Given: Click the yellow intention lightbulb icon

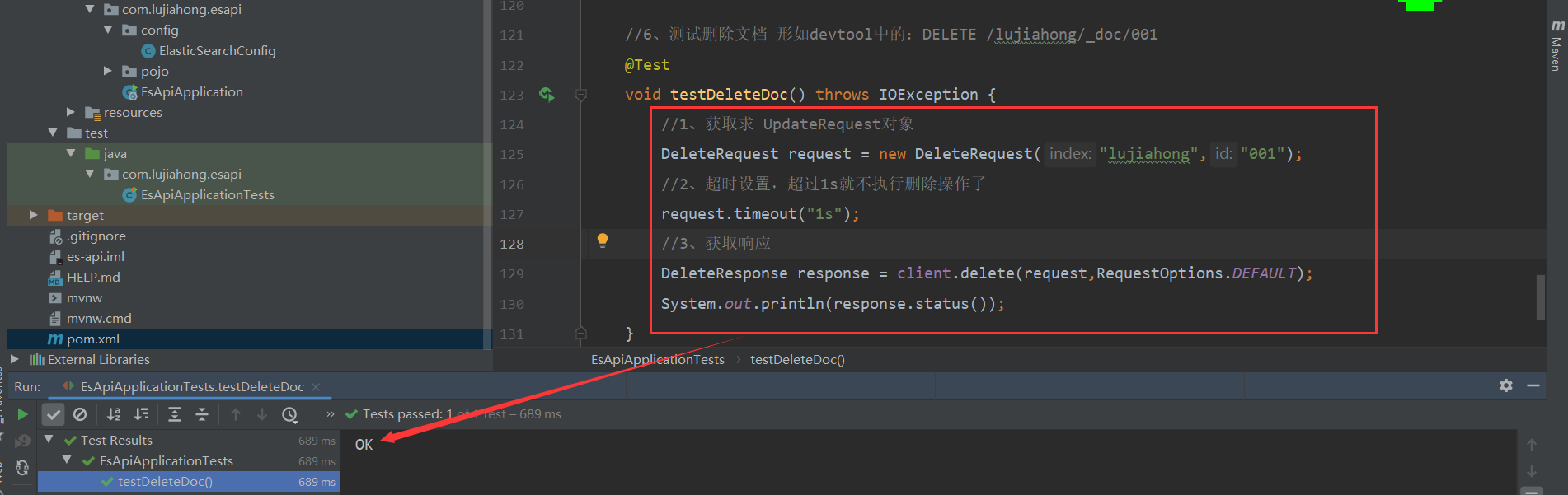Looking at the screenshot, I should coord(603,240).
